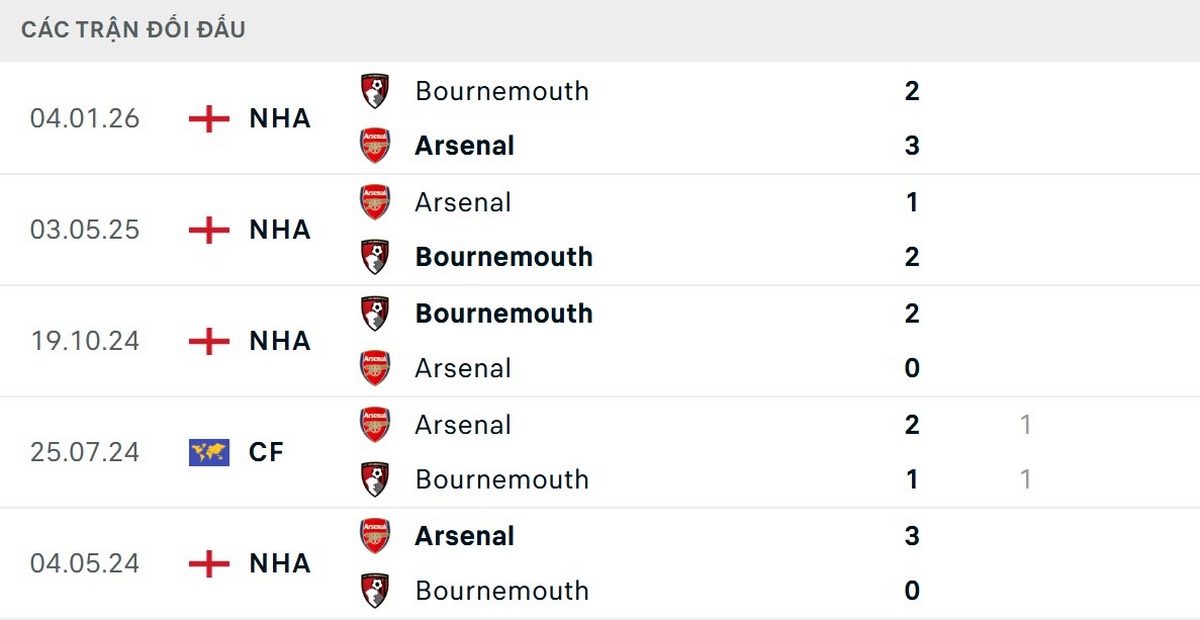1200x620 pixels.
Task: Select the England flag beside the 19.10.24 match
Action: [208, 341]
